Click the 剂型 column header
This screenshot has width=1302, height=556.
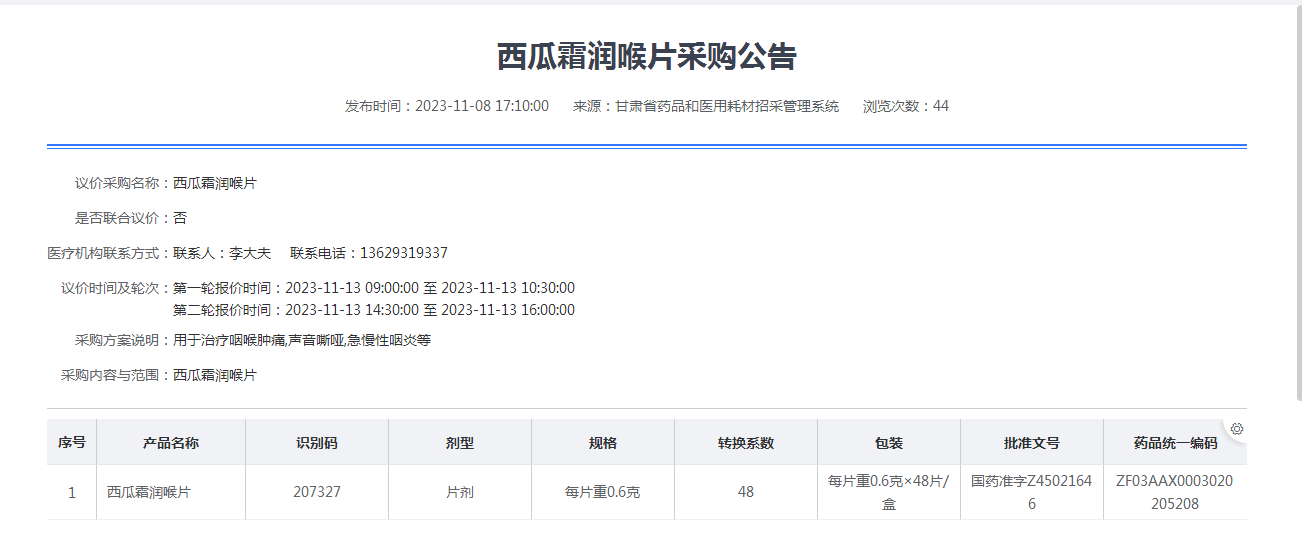coord(460,442)
